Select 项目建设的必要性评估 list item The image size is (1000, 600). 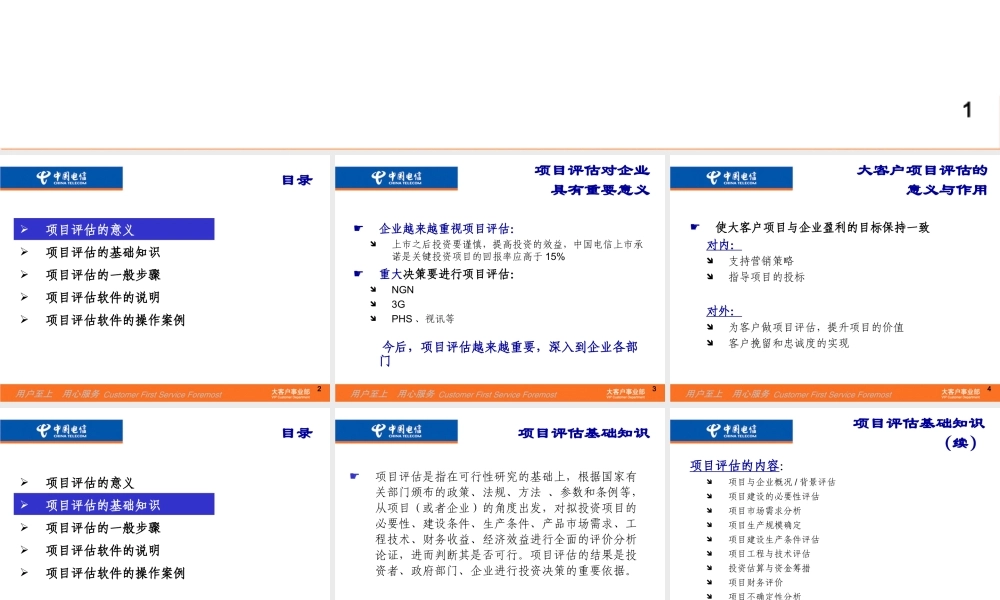tap(774, 497)
